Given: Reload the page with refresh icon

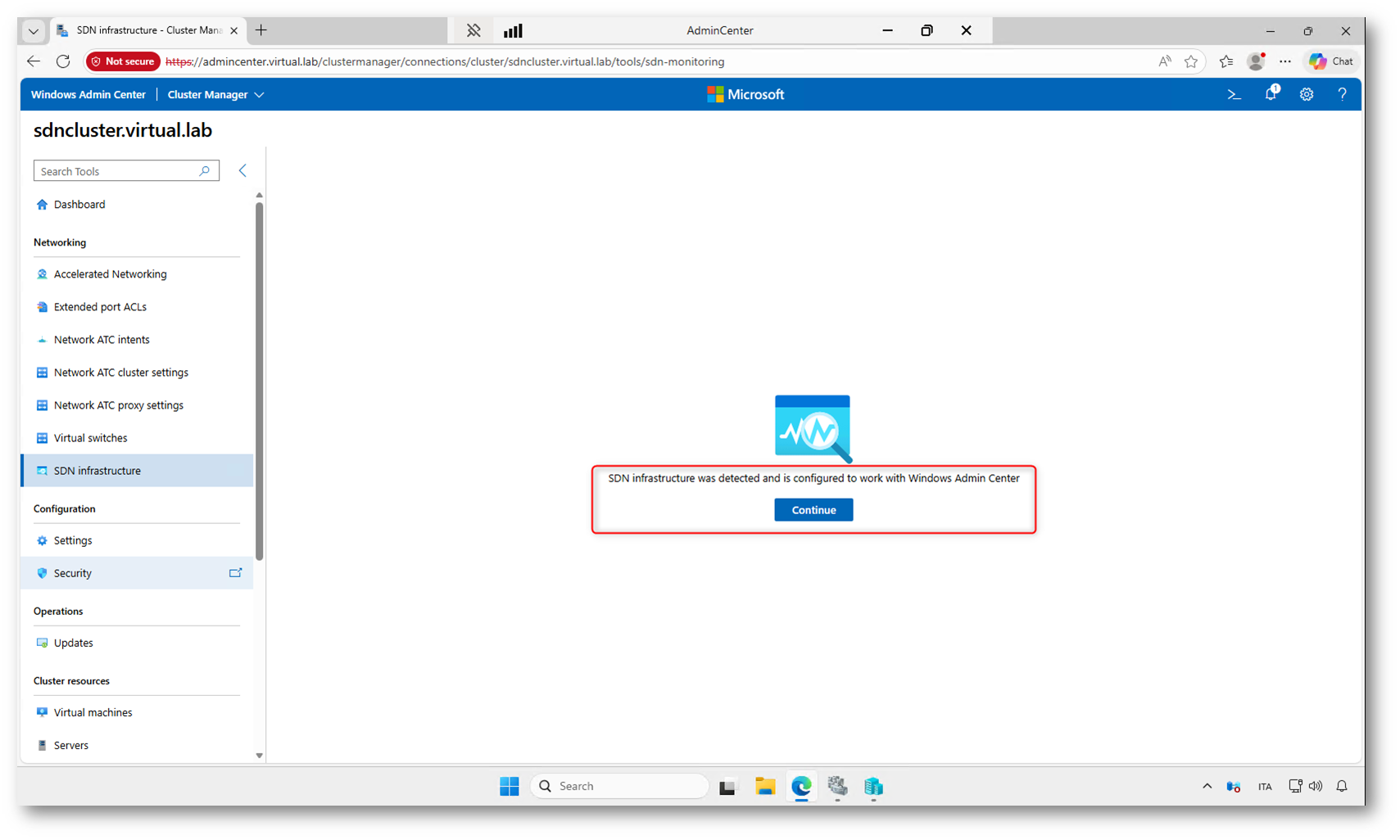Looking at the screenshot, I should pos(63,61).
